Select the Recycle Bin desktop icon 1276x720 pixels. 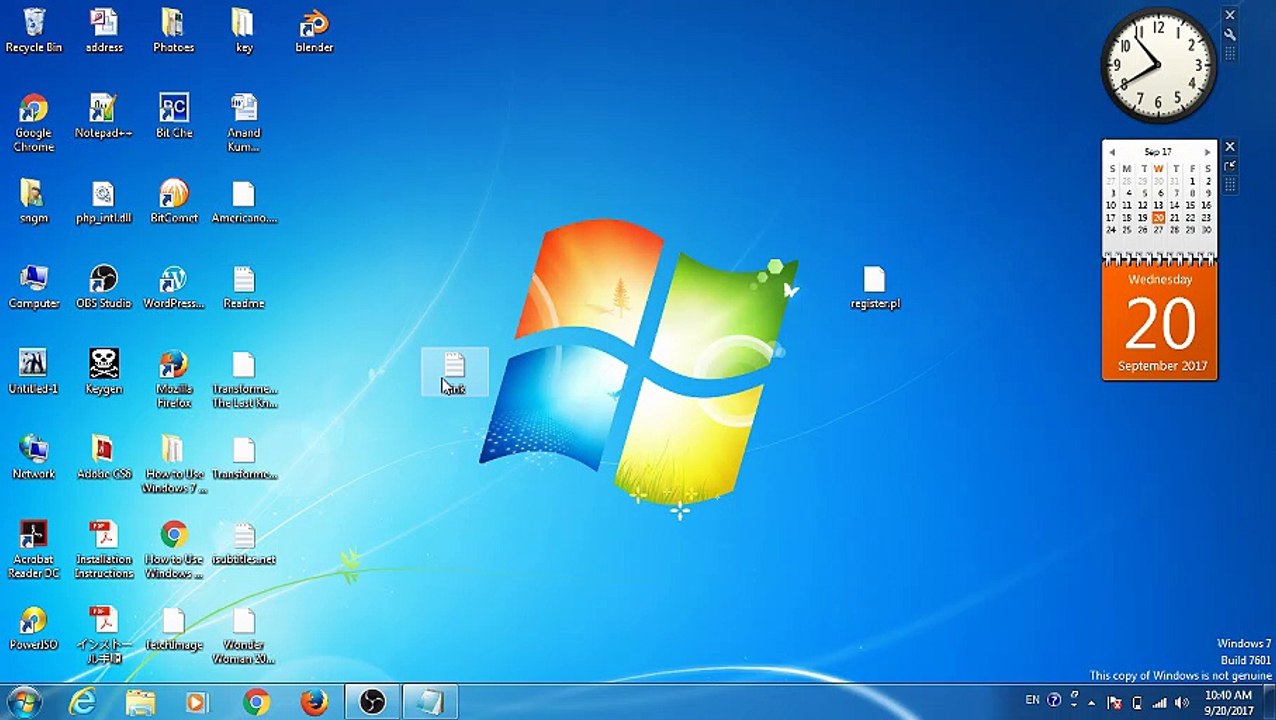tap(34, 30)
